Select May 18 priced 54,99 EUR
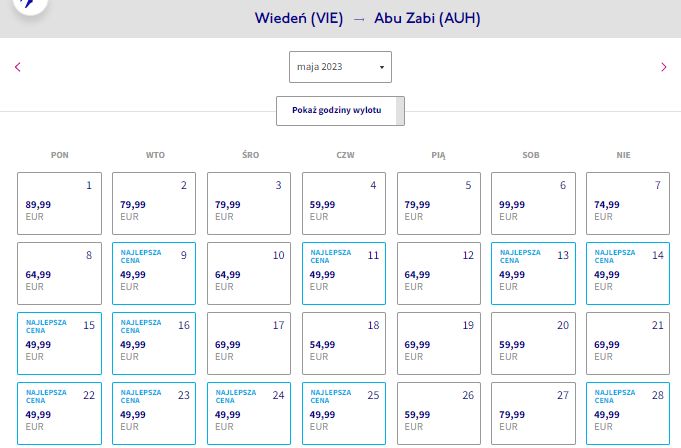 click(344, 343)
